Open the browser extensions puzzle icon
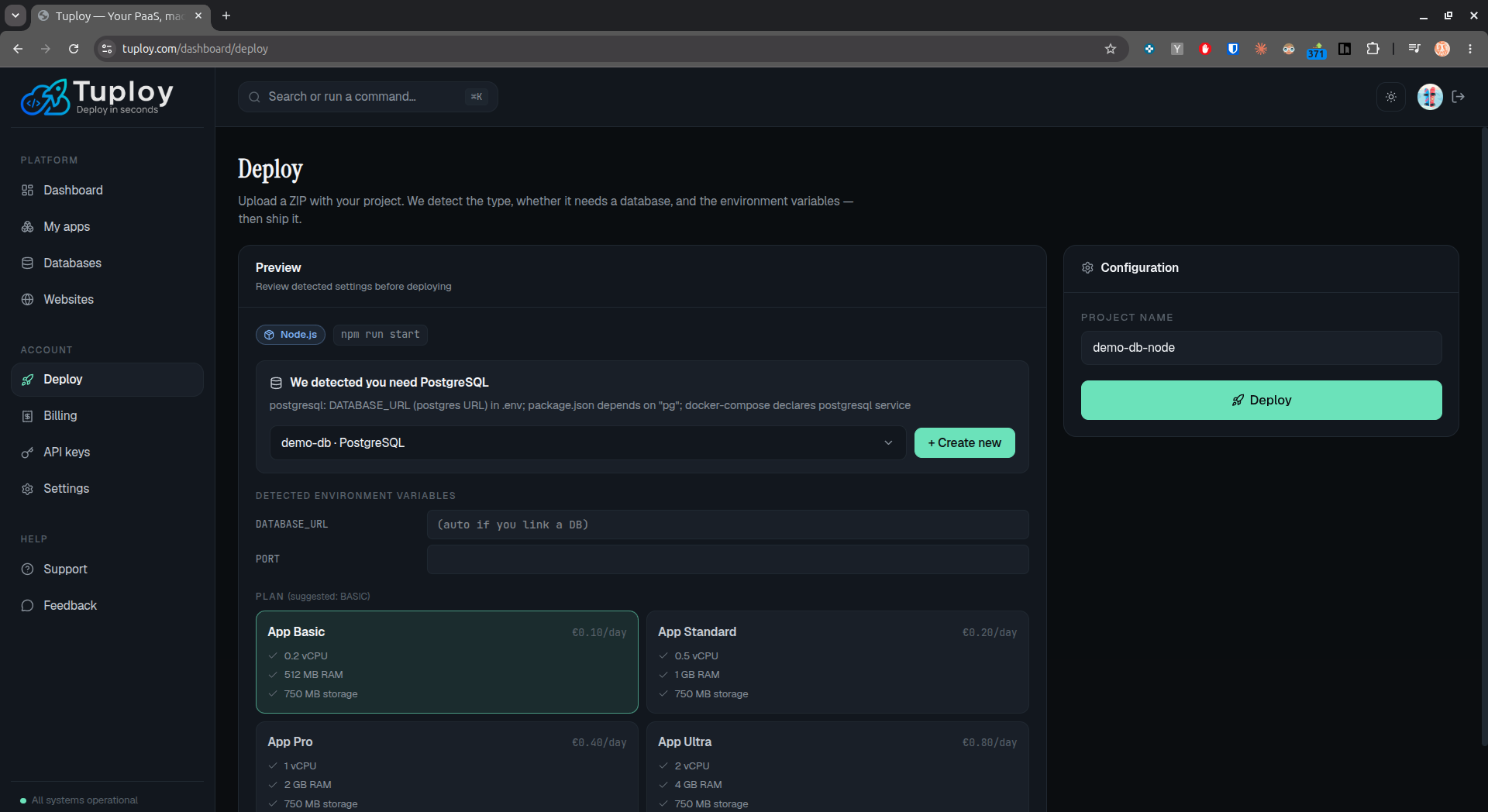 (1373, 49)
